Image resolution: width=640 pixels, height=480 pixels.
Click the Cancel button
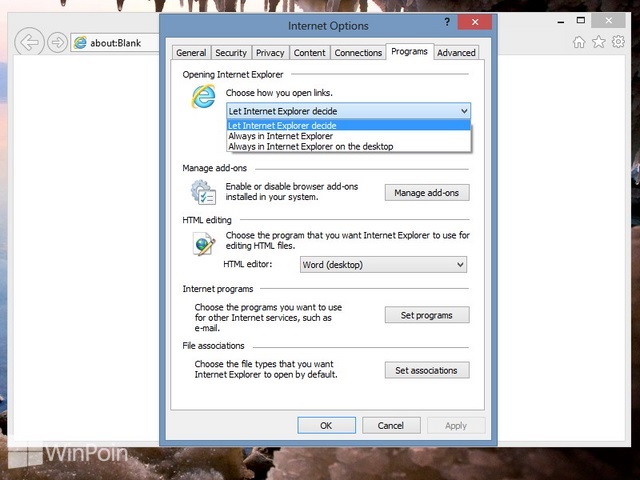tap(391, 425)
